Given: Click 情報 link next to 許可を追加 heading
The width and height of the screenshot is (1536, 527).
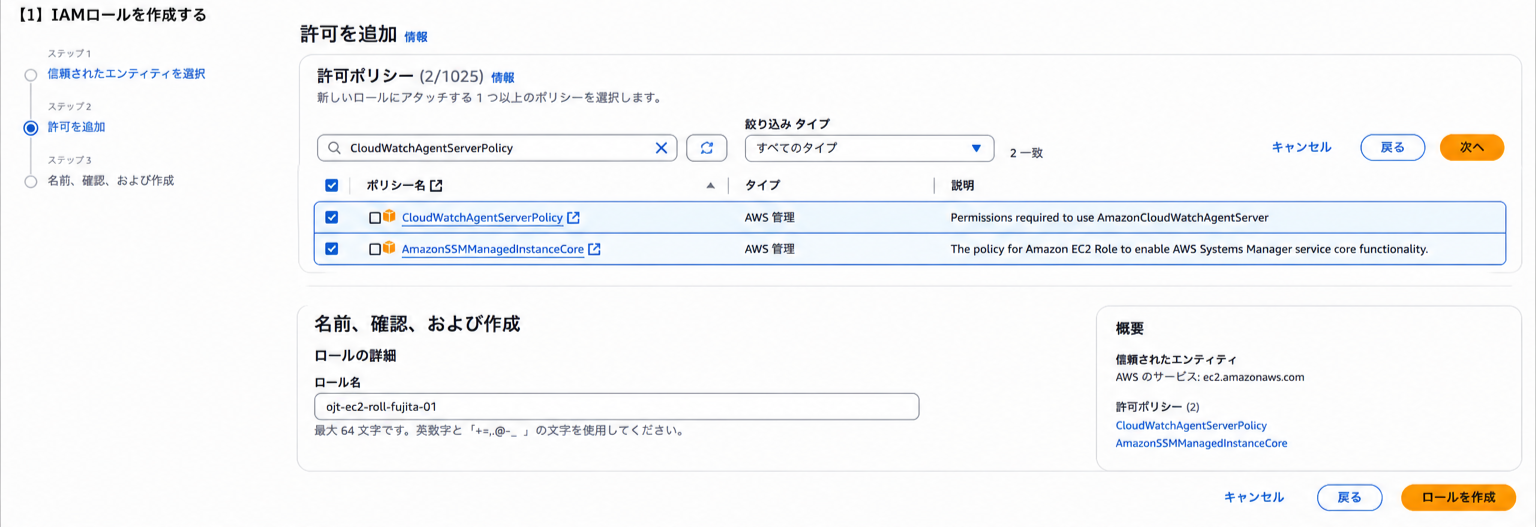Looking at the screenshot, I should (x=416, y=36).
